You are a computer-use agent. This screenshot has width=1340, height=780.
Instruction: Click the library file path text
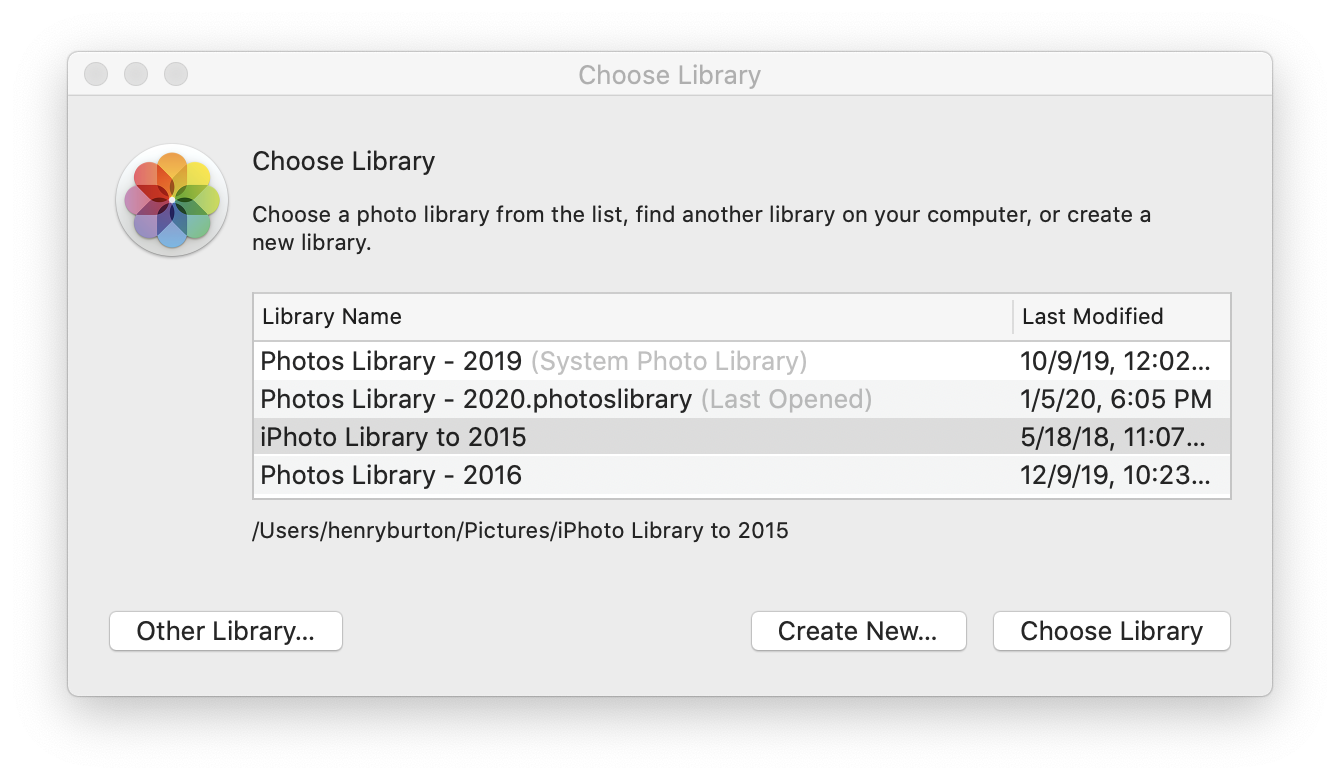[x=520, y=531]
